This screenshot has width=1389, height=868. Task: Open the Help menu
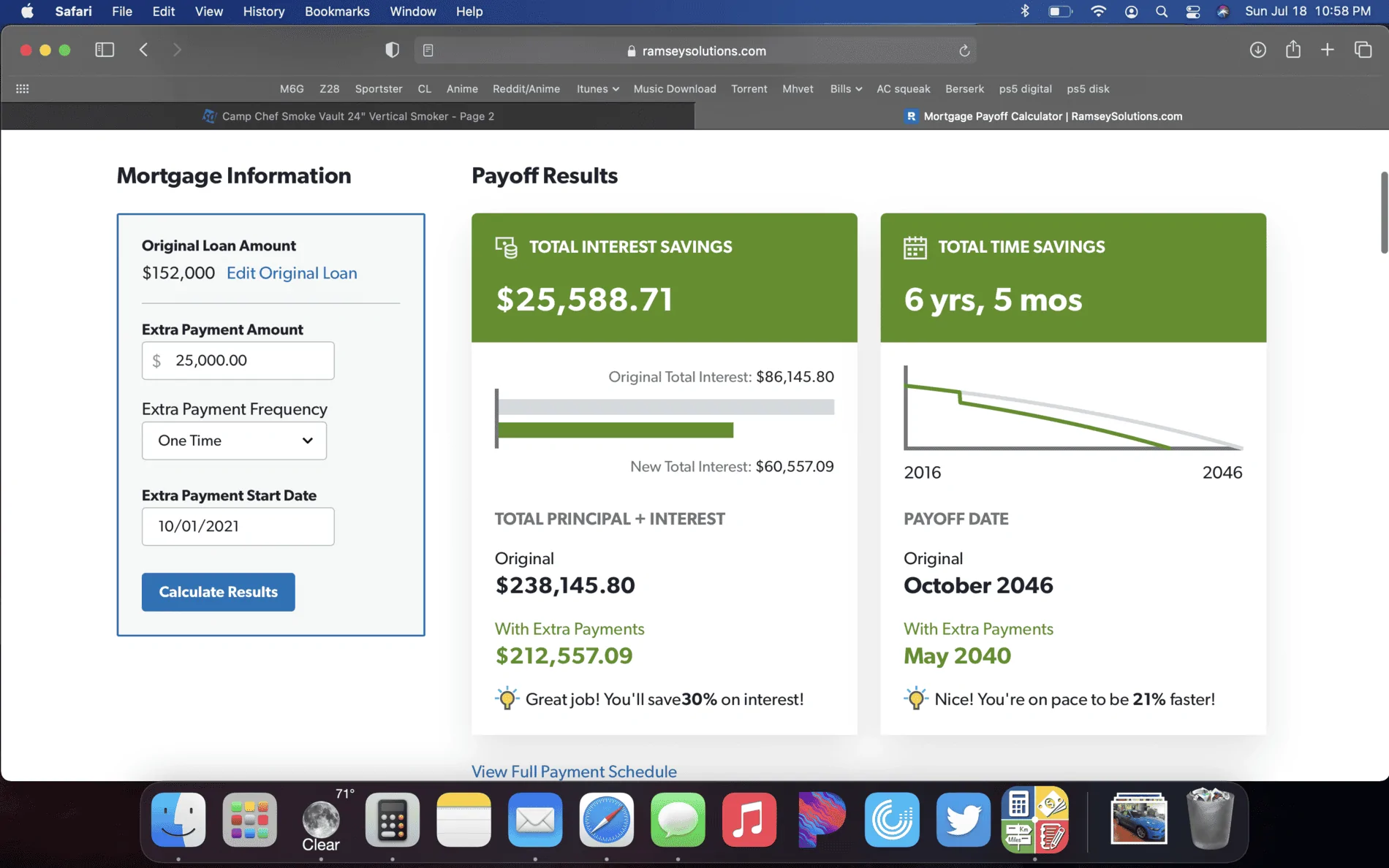[x=469, y=11]
